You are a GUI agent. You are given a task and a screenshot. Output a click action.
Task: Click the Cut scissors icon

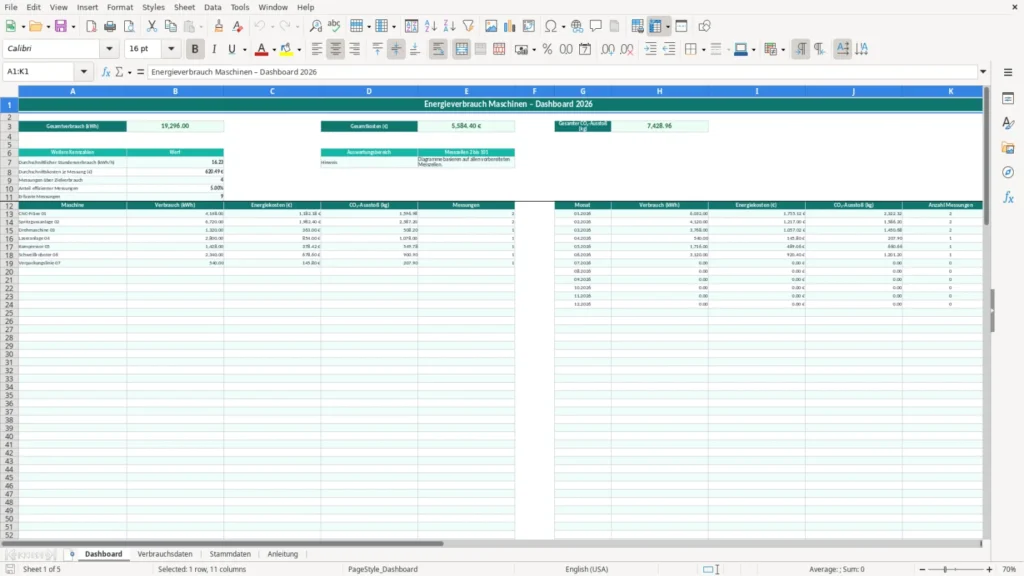point(152,26)
